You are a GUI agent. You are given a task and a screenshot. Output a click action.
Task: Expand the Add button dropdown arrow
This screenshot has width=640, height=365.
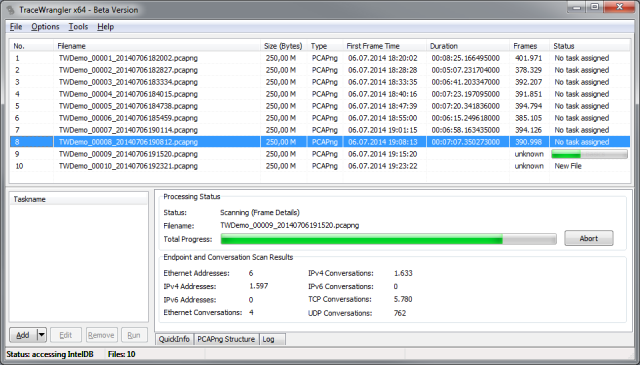(x=42, y=335)
